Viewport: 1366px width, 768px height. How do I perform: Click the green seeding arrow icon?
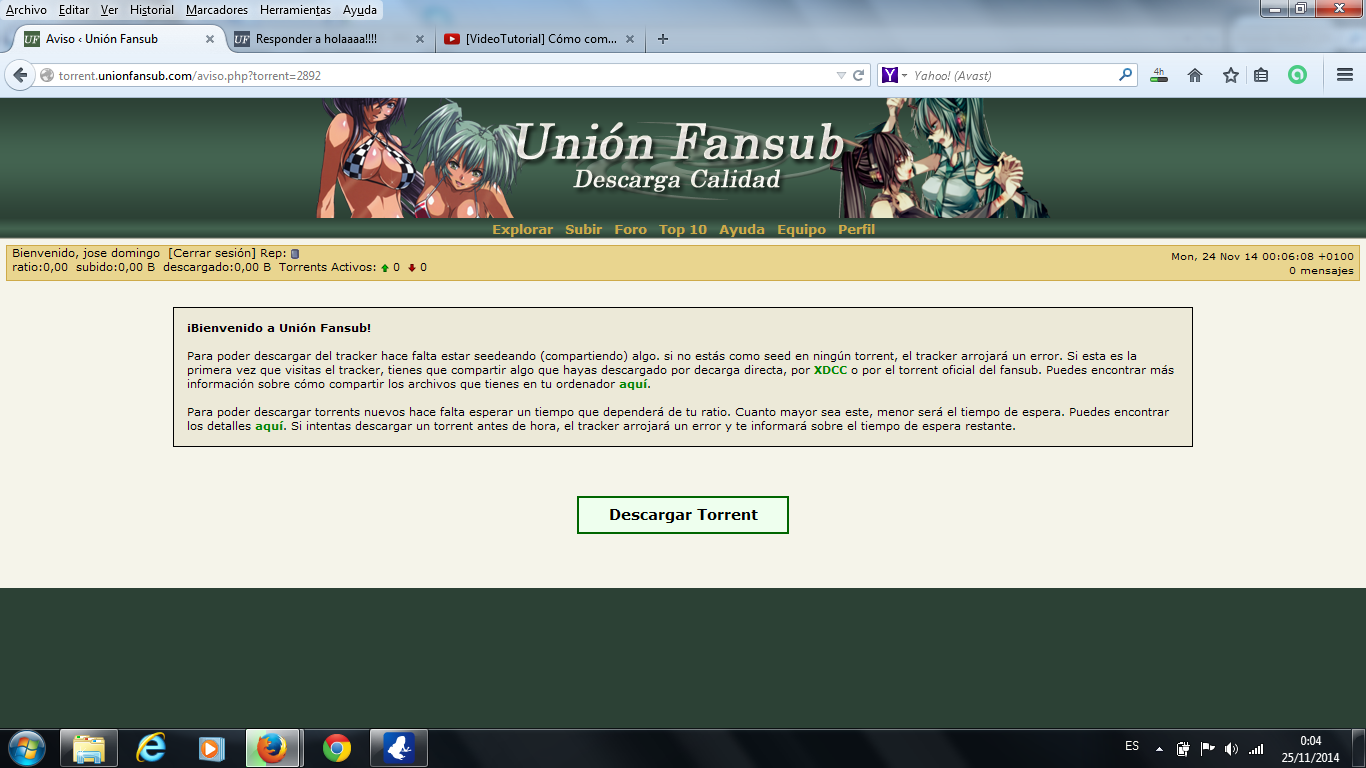point(385,268)
